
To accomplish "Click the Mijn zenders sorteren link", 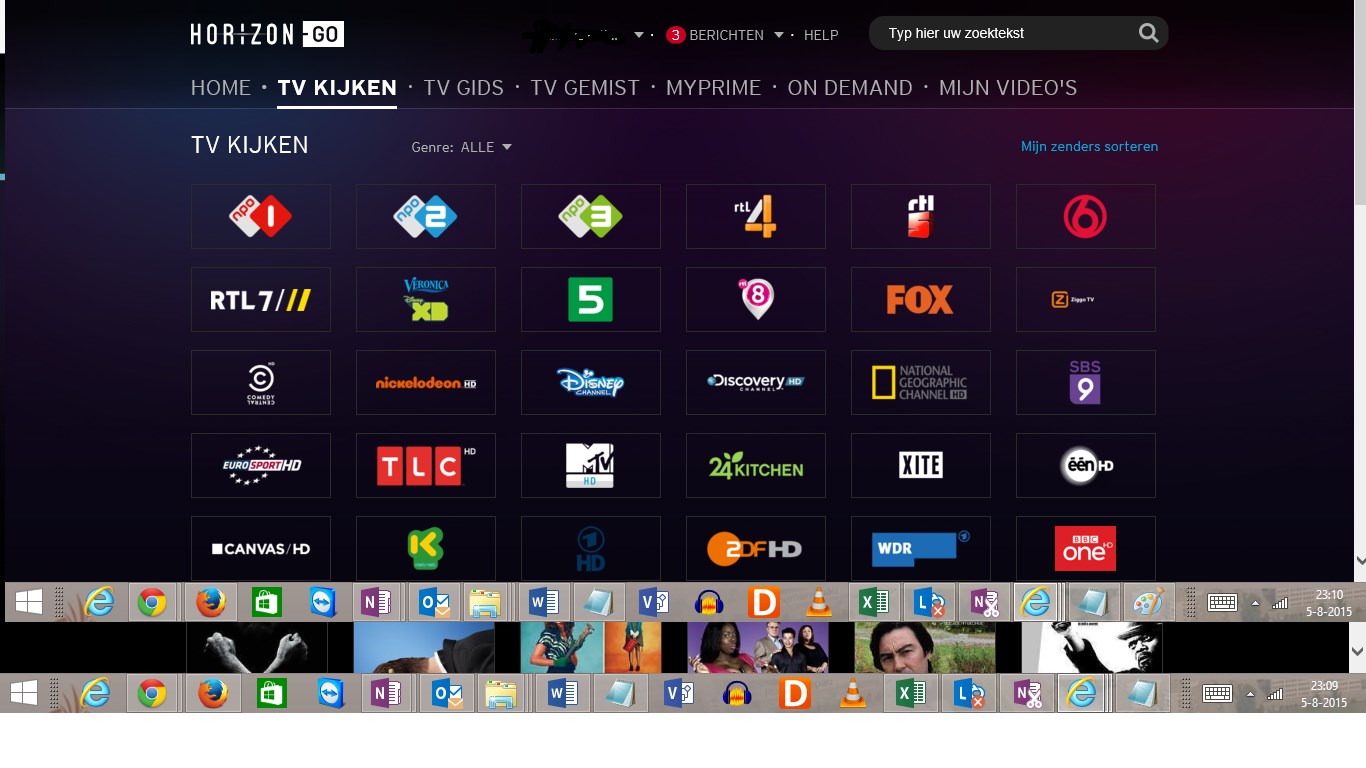I will (x=1088, y=146).
